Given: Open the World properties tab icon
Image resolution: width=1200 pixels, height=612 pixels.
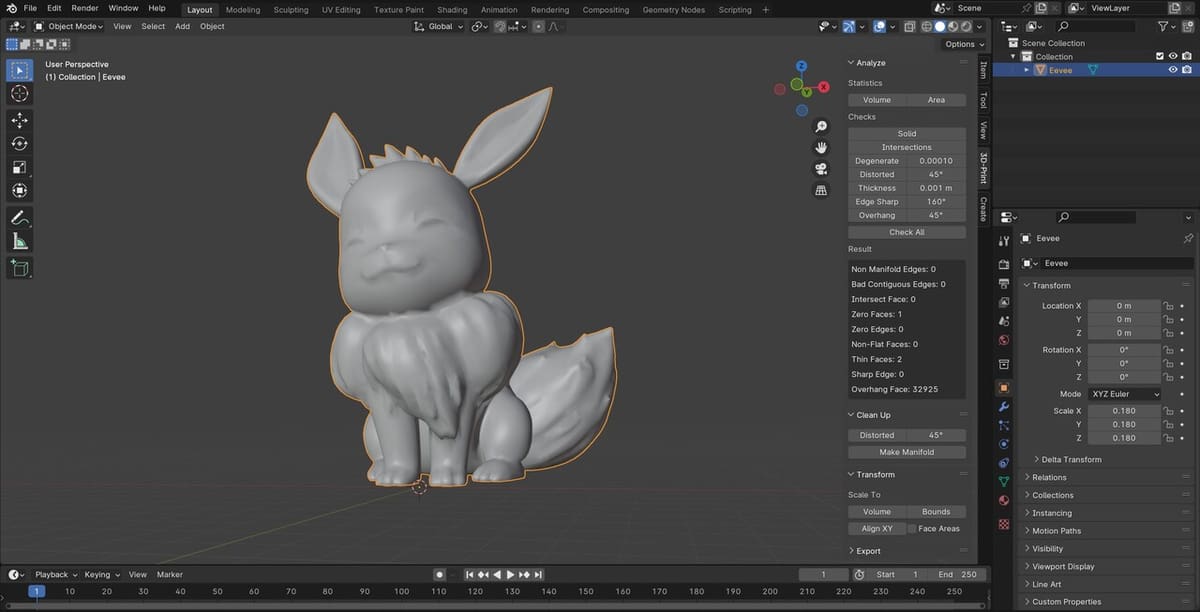Looking at the screenshot, I should (1004, 340).
